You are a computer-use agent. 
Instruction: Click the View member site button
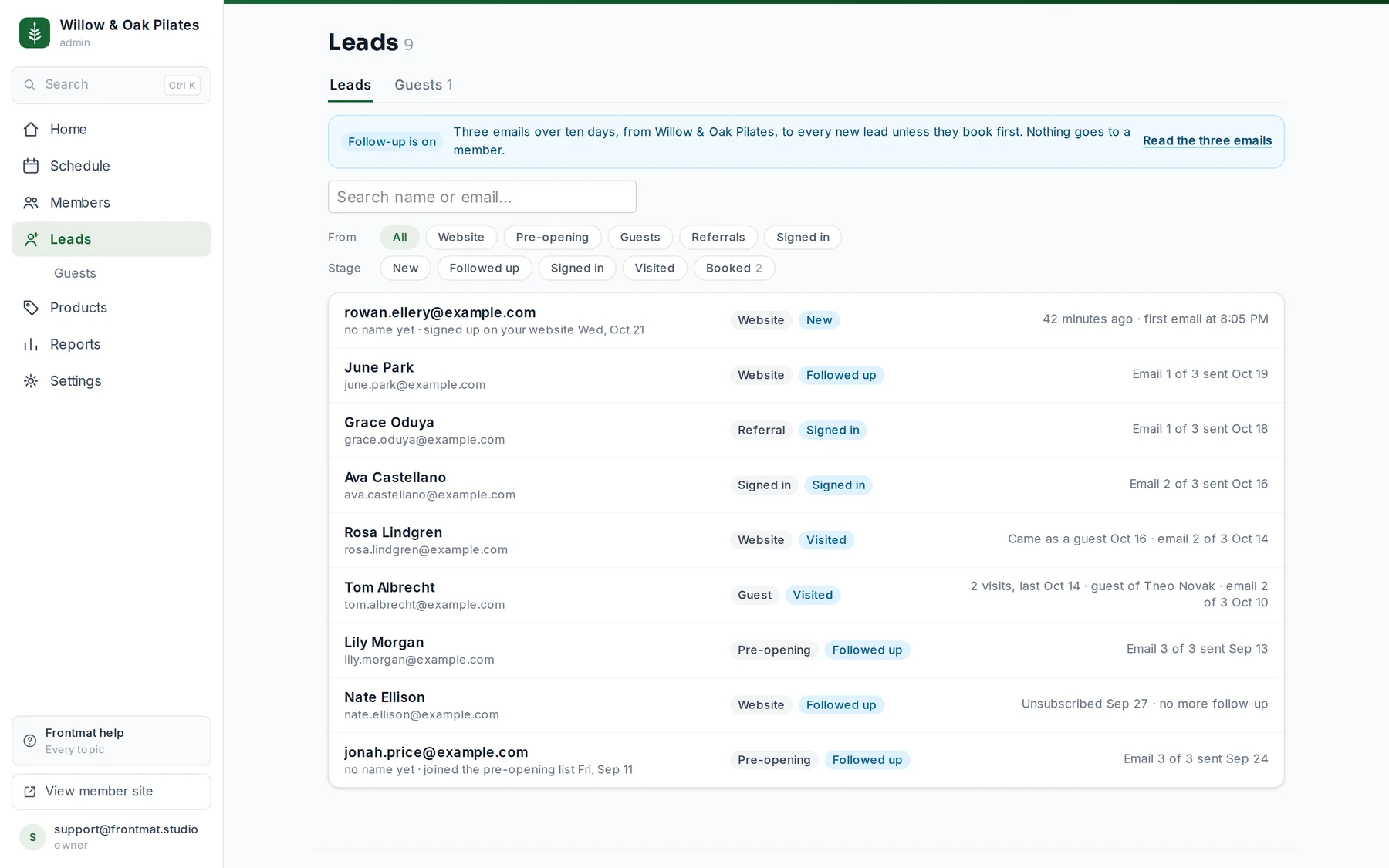[111, 792]
